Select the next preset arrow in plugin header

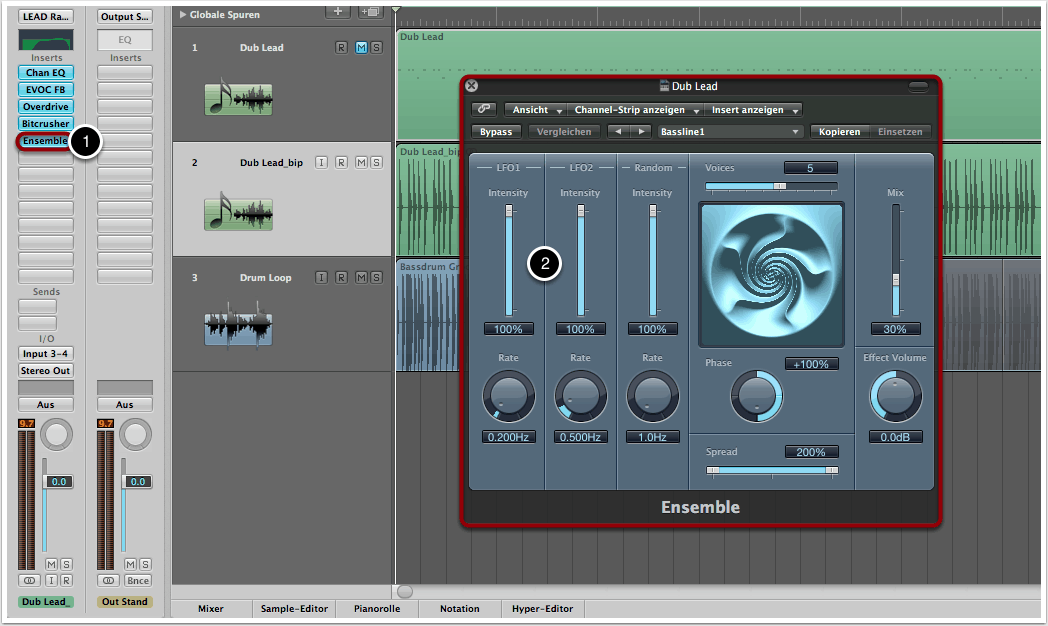pyautogui.click(x=639, y=131)
